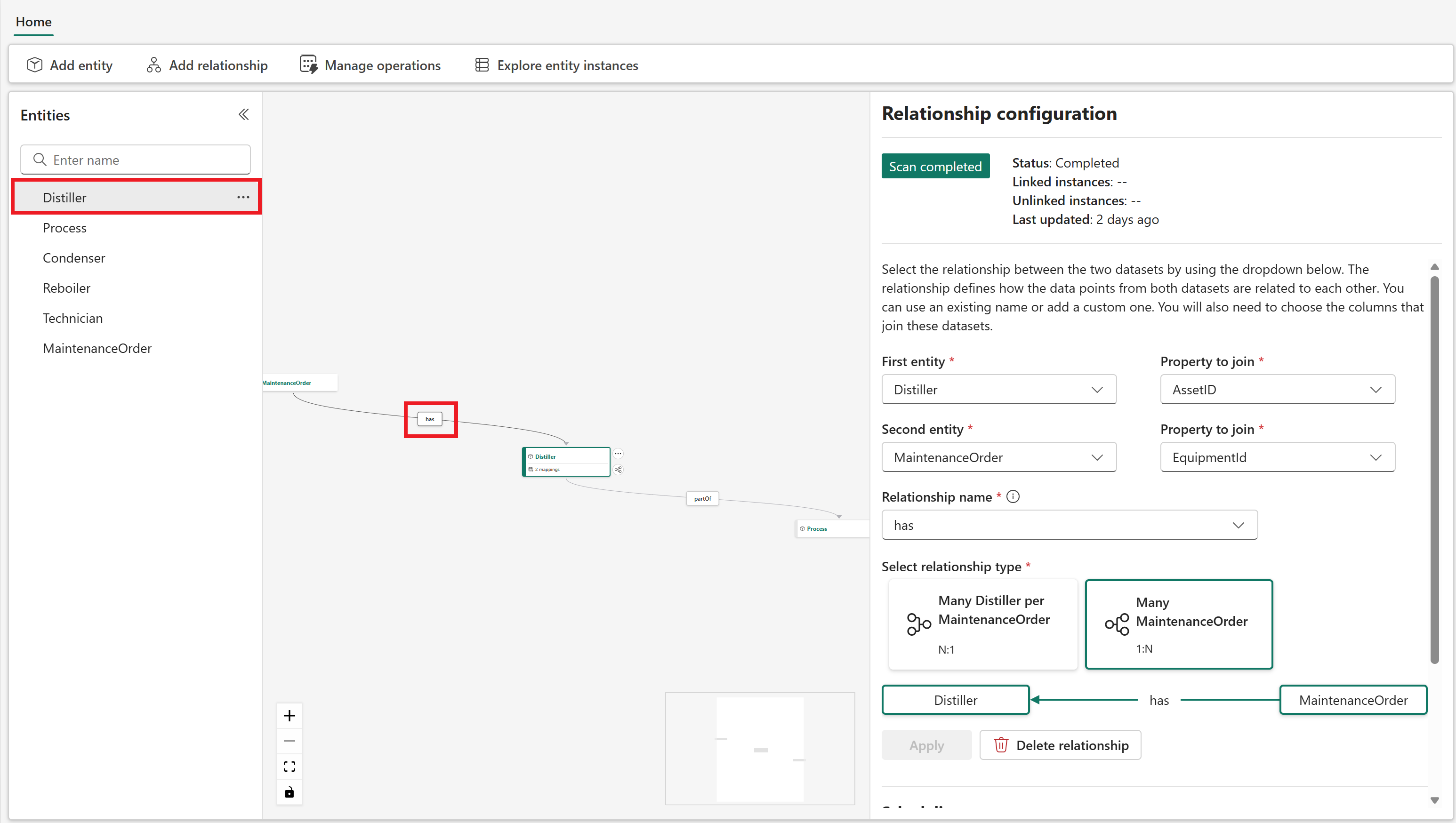Image resolution: width=1456 pixels, height=823 pixels.
Task: Click the 2 mappings text in Distiller node
Action: tap(547, 469)
